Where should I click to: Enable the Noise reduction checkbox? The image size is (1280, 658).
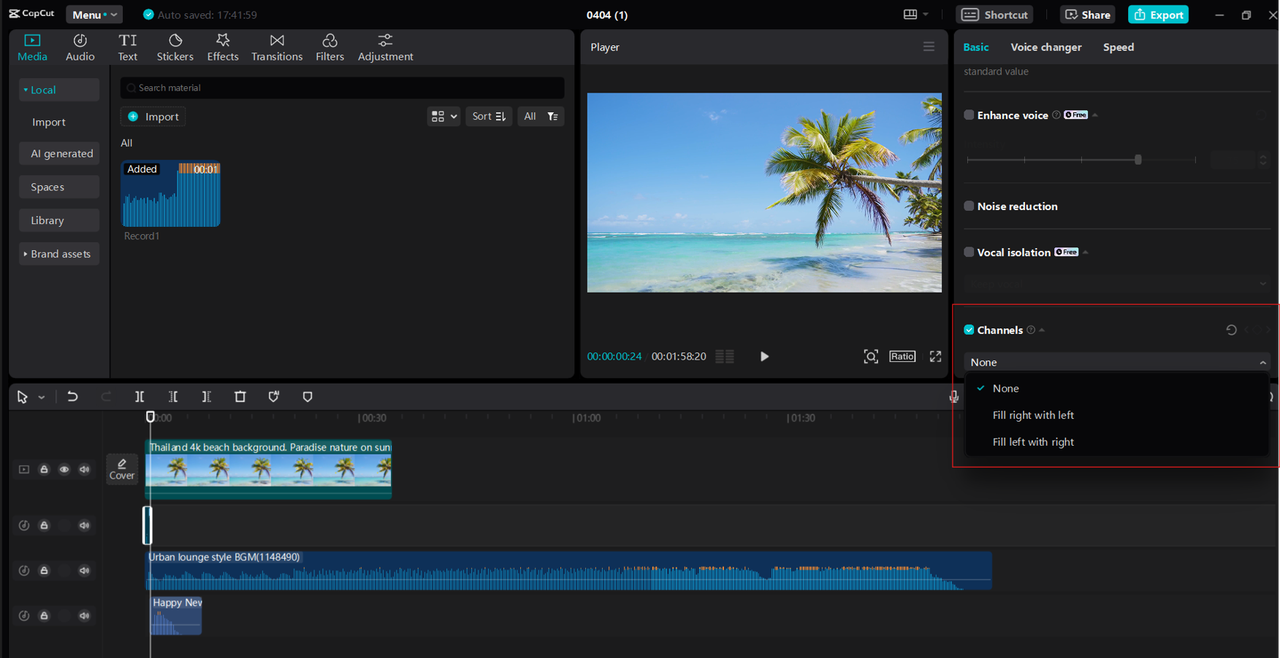(969, 206)
